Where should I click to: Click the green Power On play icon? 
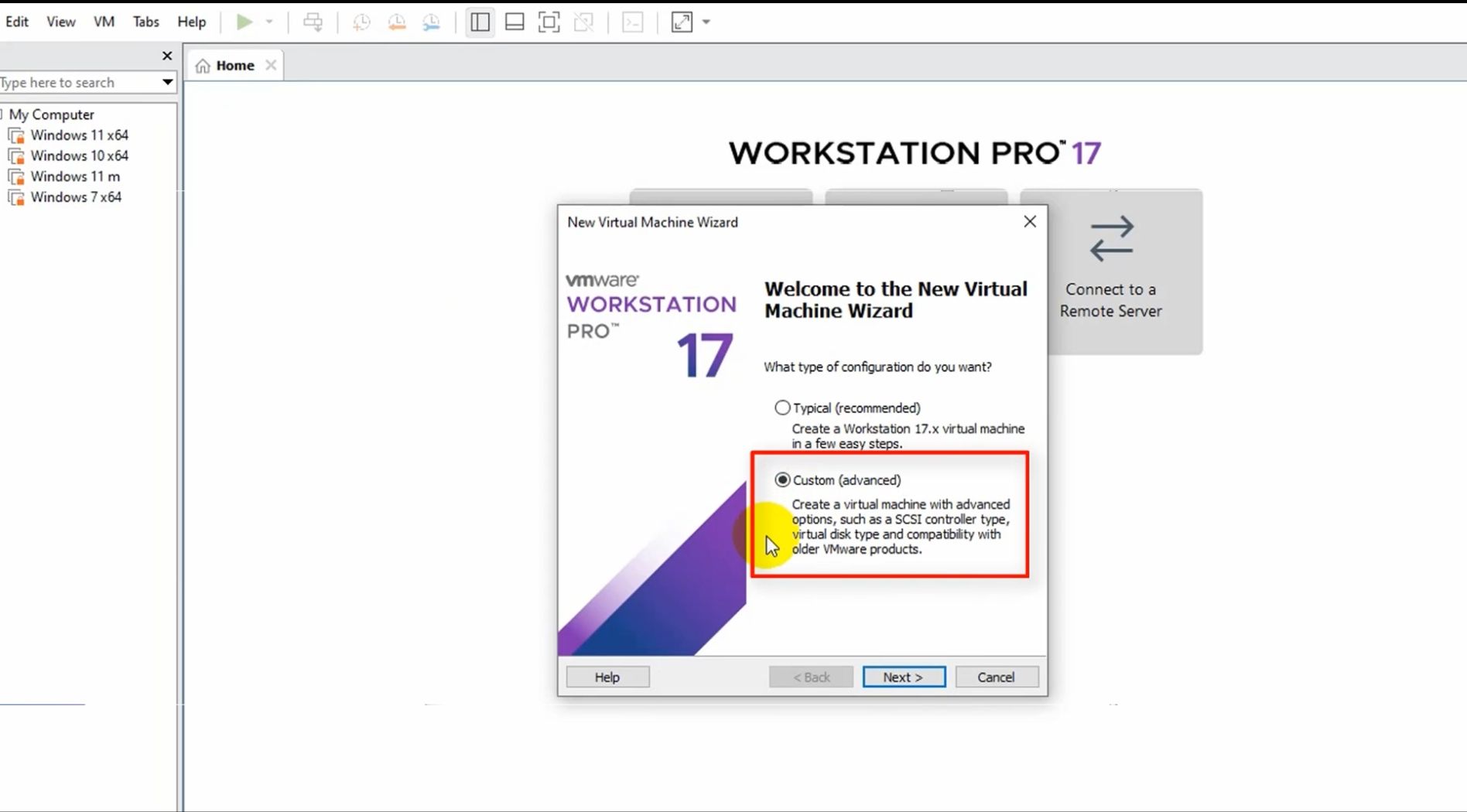(x=244, y=22)
